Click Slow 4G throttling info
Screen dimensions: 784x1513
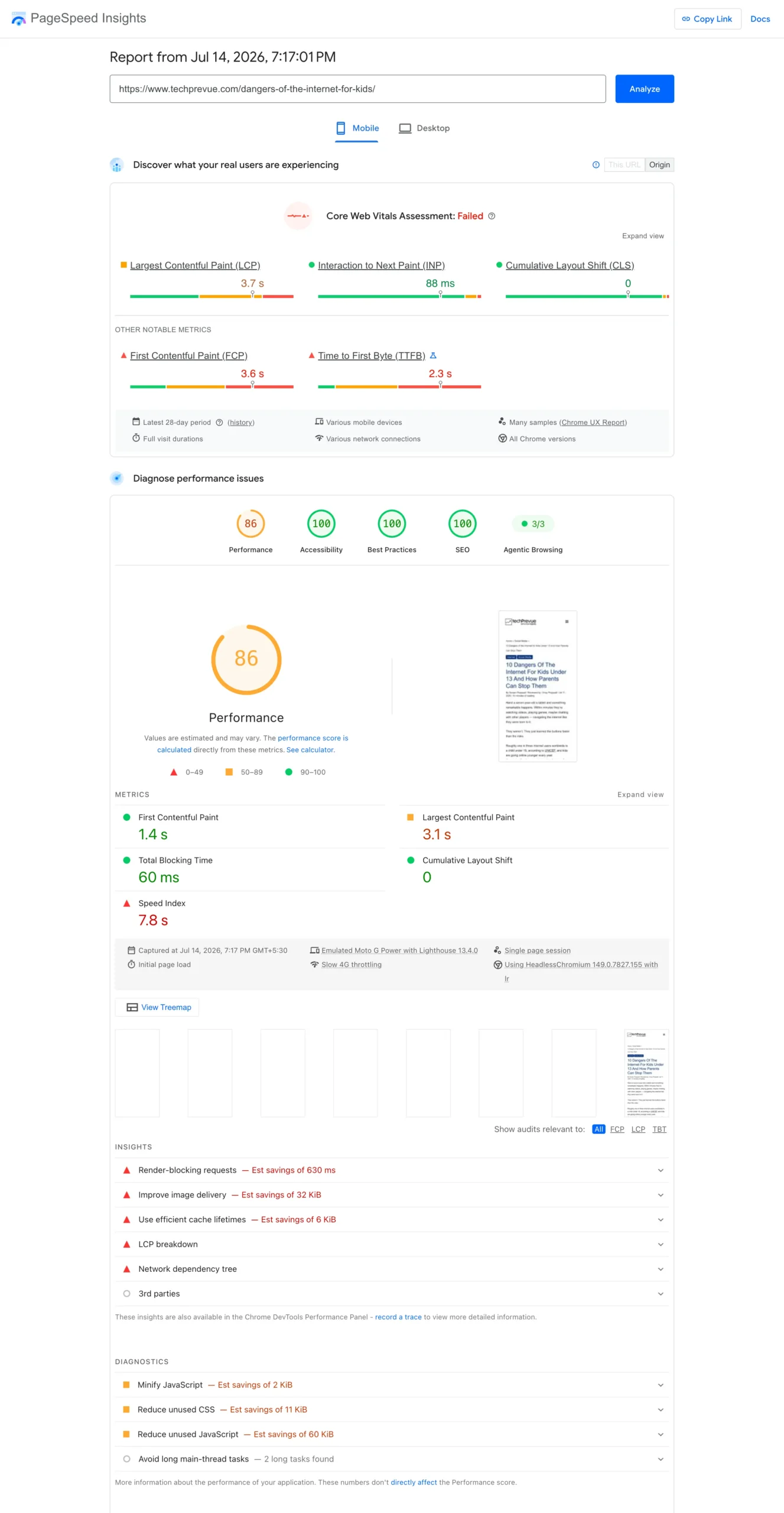(x=352, y=965)
